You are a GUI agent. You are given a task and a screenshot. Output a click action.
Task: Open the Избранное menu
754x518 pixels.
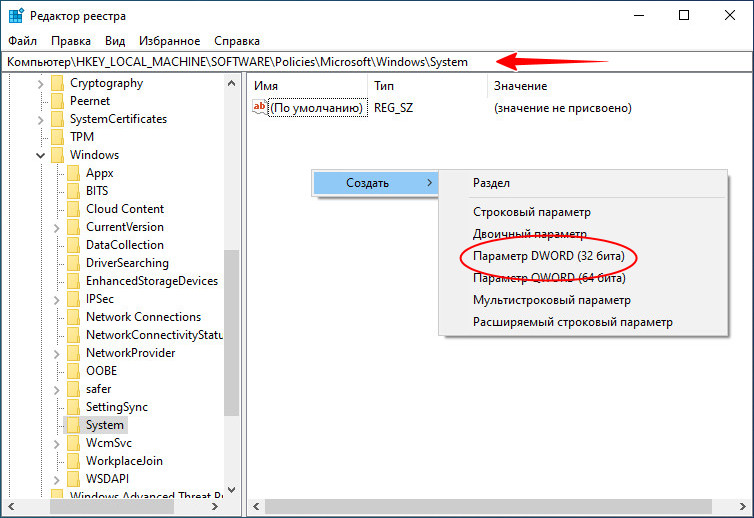[x=169, y=41]
